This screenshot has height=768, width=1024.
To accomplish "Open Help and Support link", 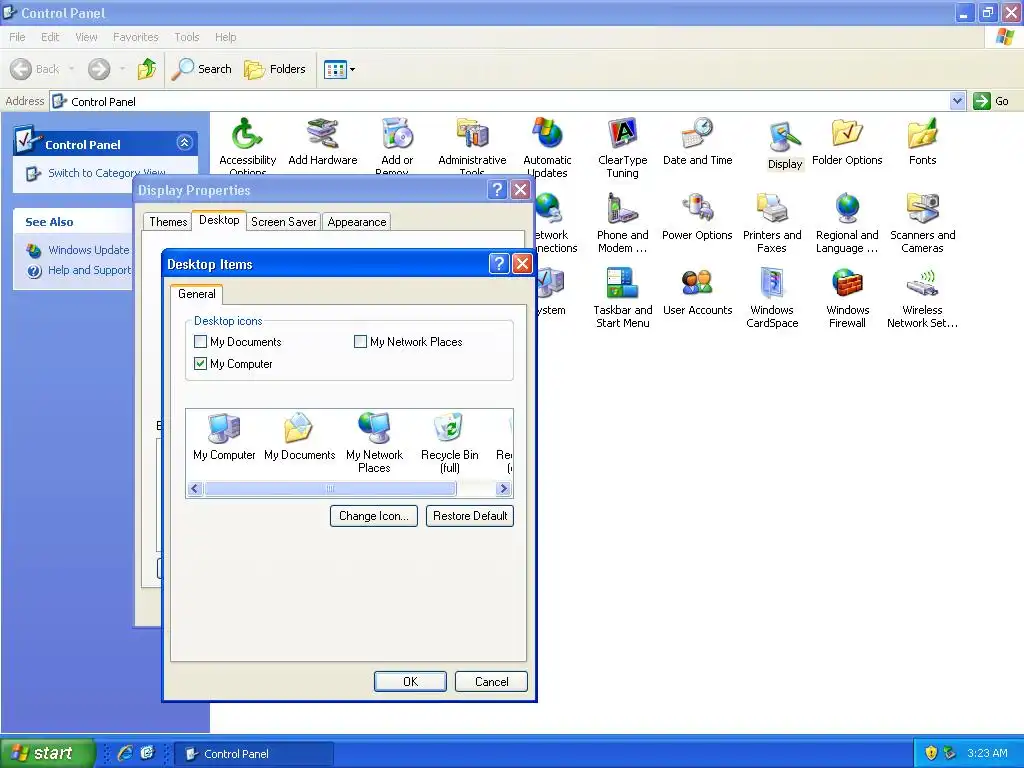I will 89,270.
